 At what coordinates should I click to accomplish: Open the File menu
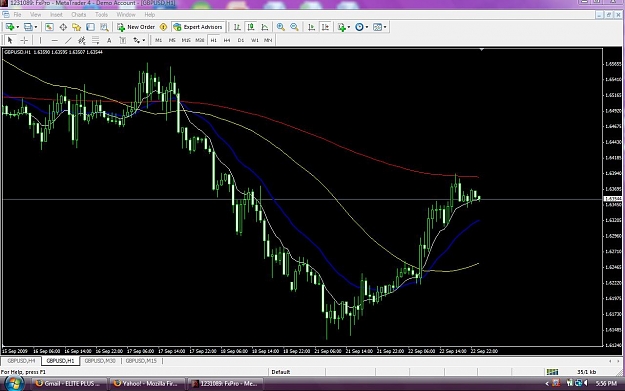(17, 15)
